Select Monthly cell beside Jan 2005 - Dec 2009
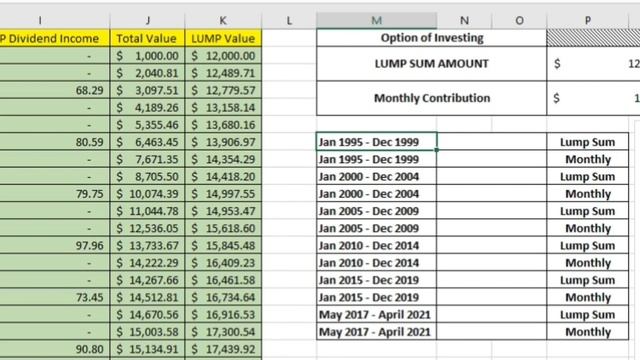The image size is (640, 360). click(588, 229)
